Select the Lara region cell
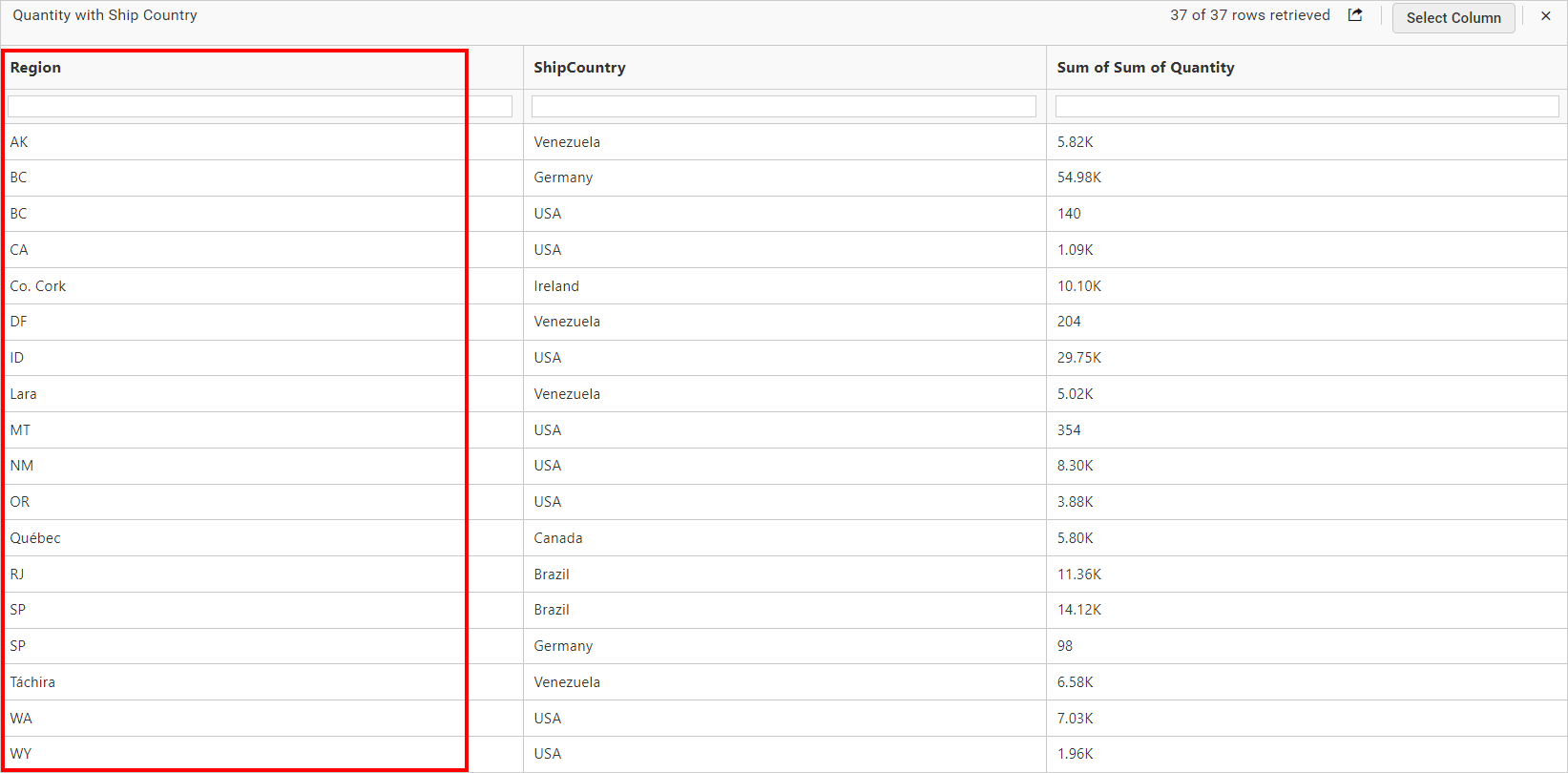This screenshot has width=1568, height=773. (24, 394)
